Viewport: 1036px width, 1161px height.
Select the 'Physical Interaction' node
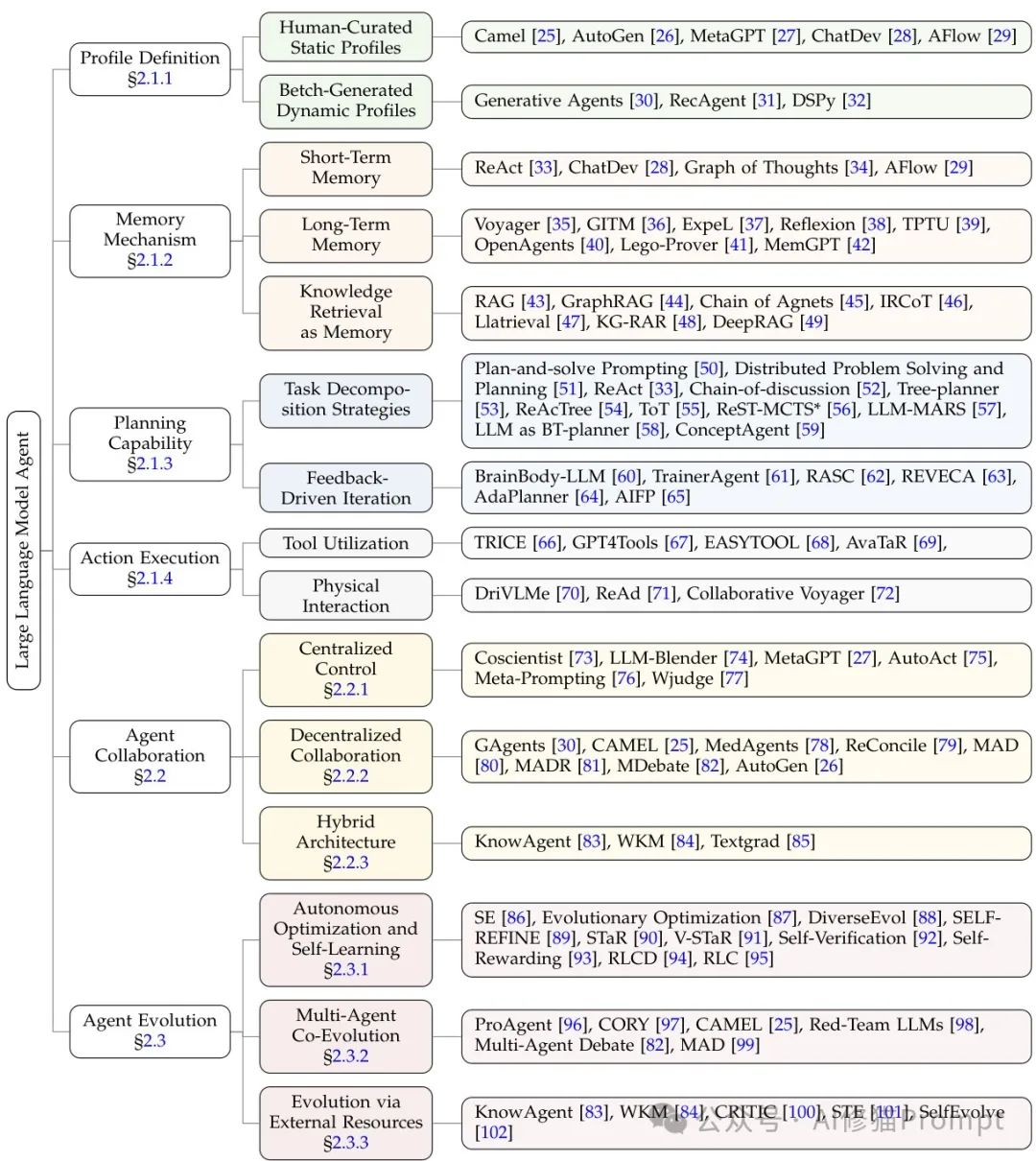(345, 596)
